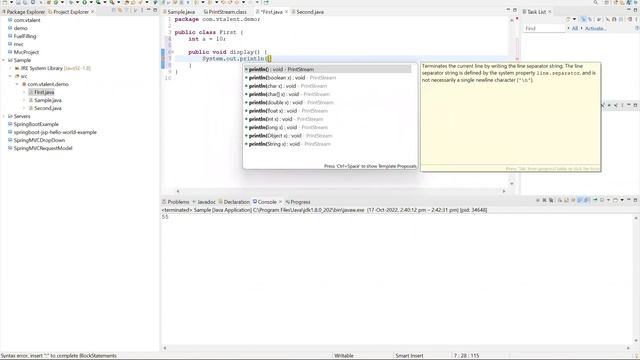Choose println(char[] x) completion proposal
Viewport: 640px width, 360px height.
click(289, 94)
